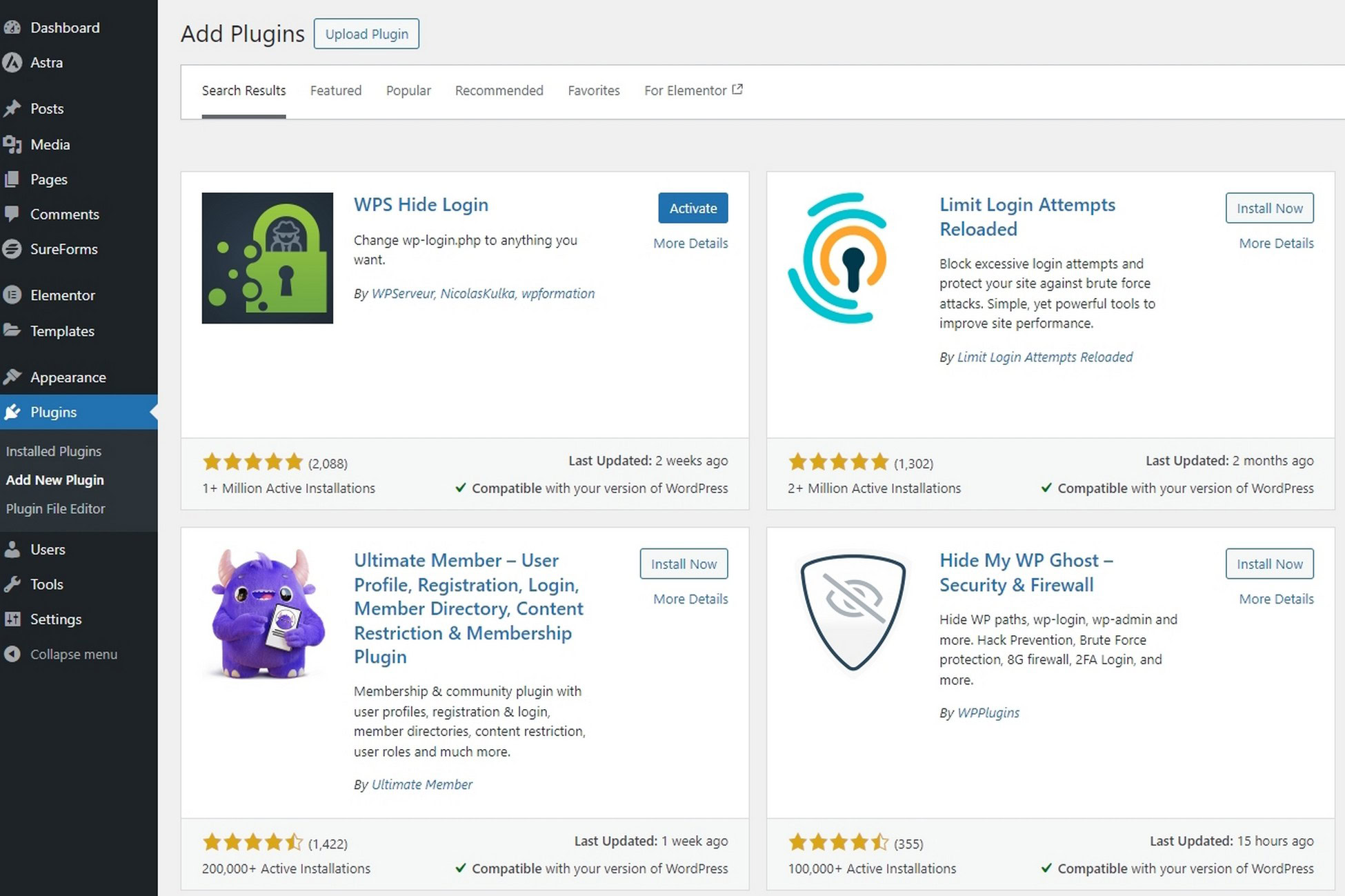
Task: Open WPS Hide Login padlock thumbnail
Action: point(268,258)
